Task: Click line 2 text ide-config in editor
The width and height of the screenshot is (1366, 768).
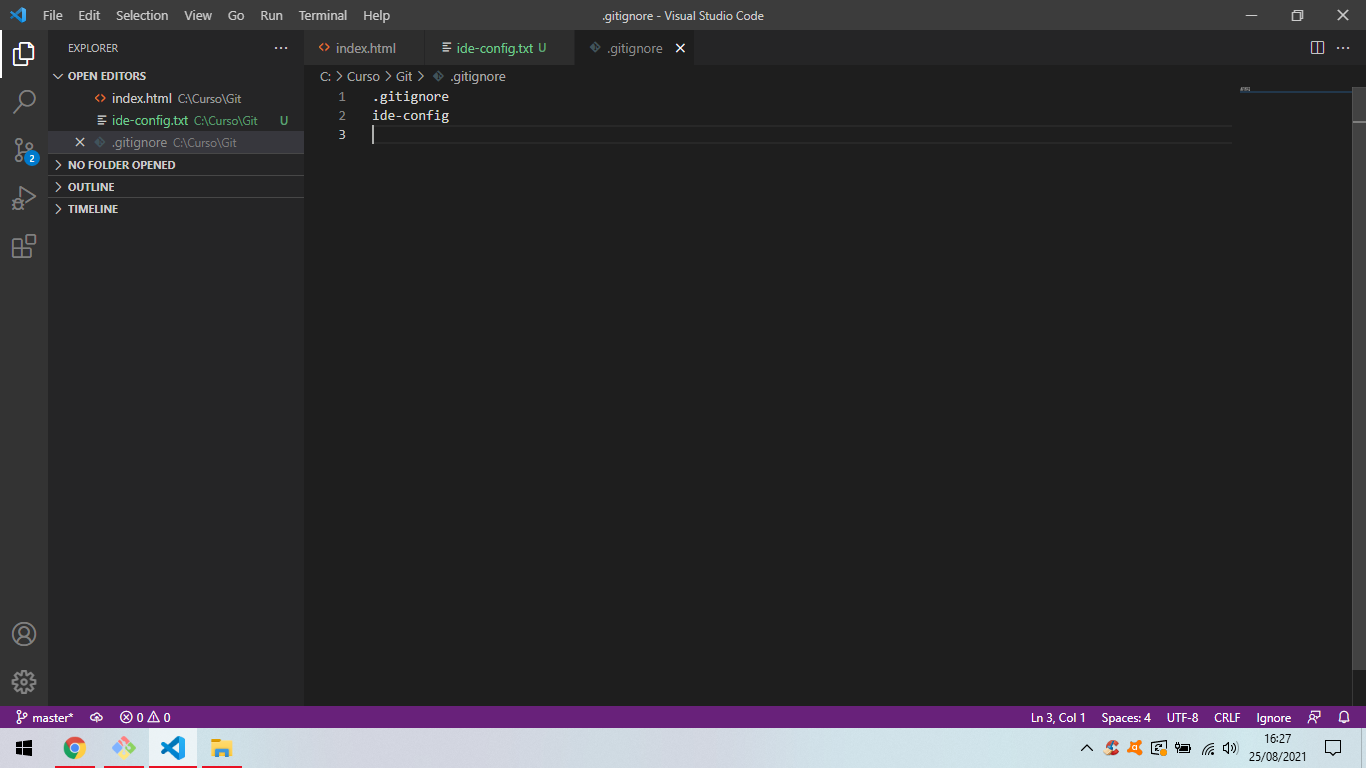Action: point(410,116)
